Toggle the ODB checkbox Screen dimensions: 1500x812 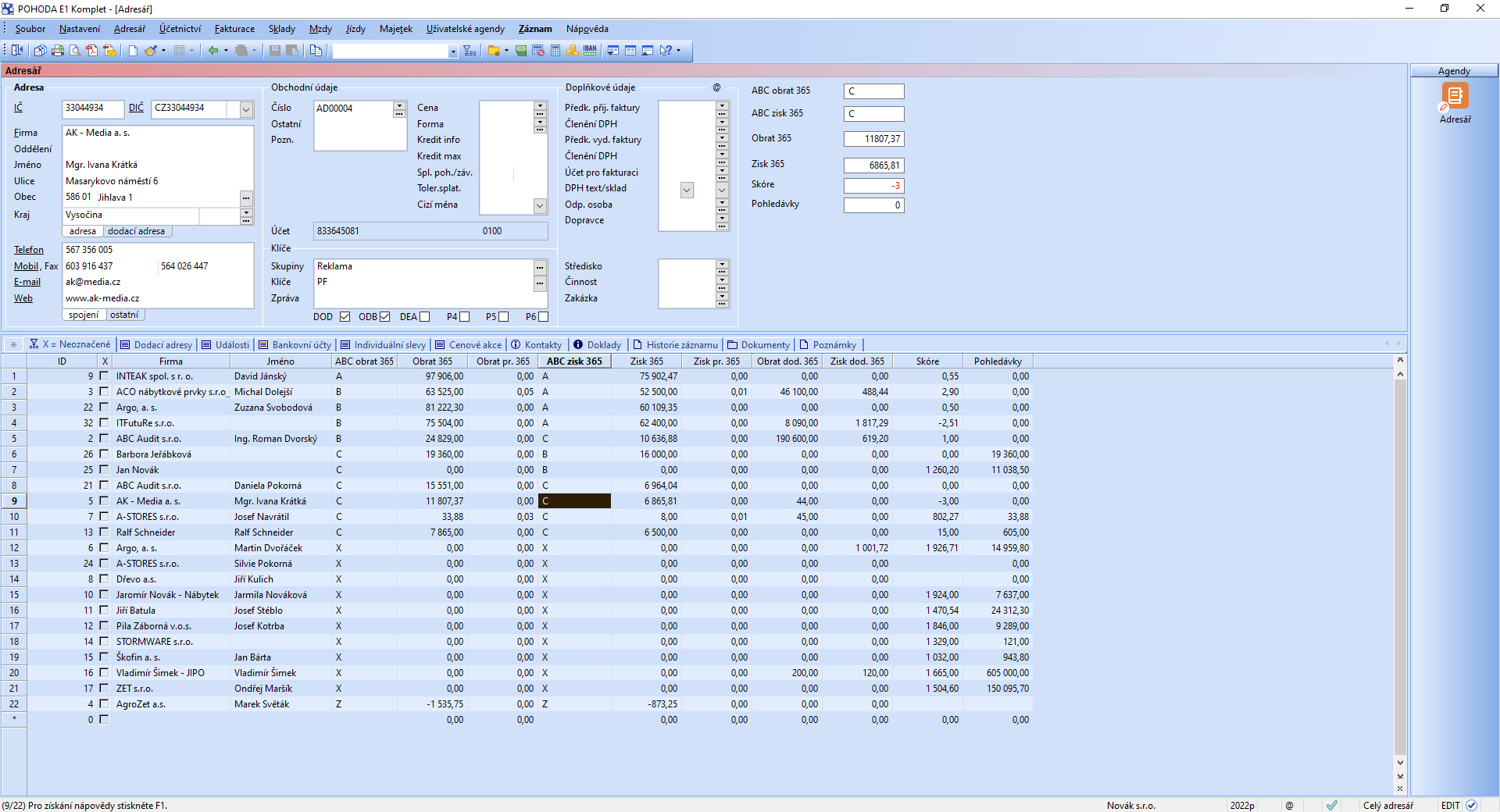[x=384, y=316]
